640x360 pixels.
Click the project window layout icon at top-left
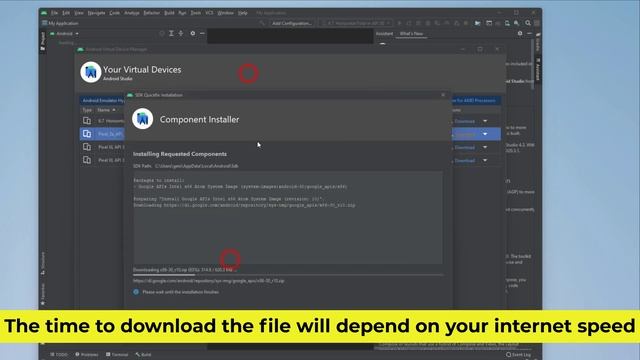click(x=44, y=23)
